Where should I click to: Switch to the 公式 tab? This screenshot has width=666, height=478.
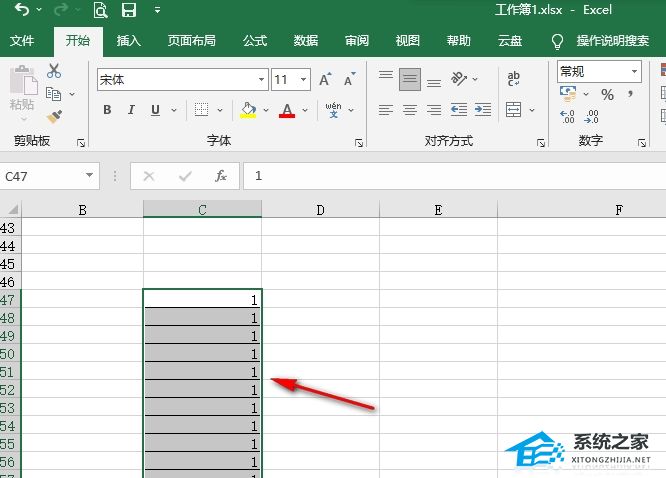click(x=255, y=41)
